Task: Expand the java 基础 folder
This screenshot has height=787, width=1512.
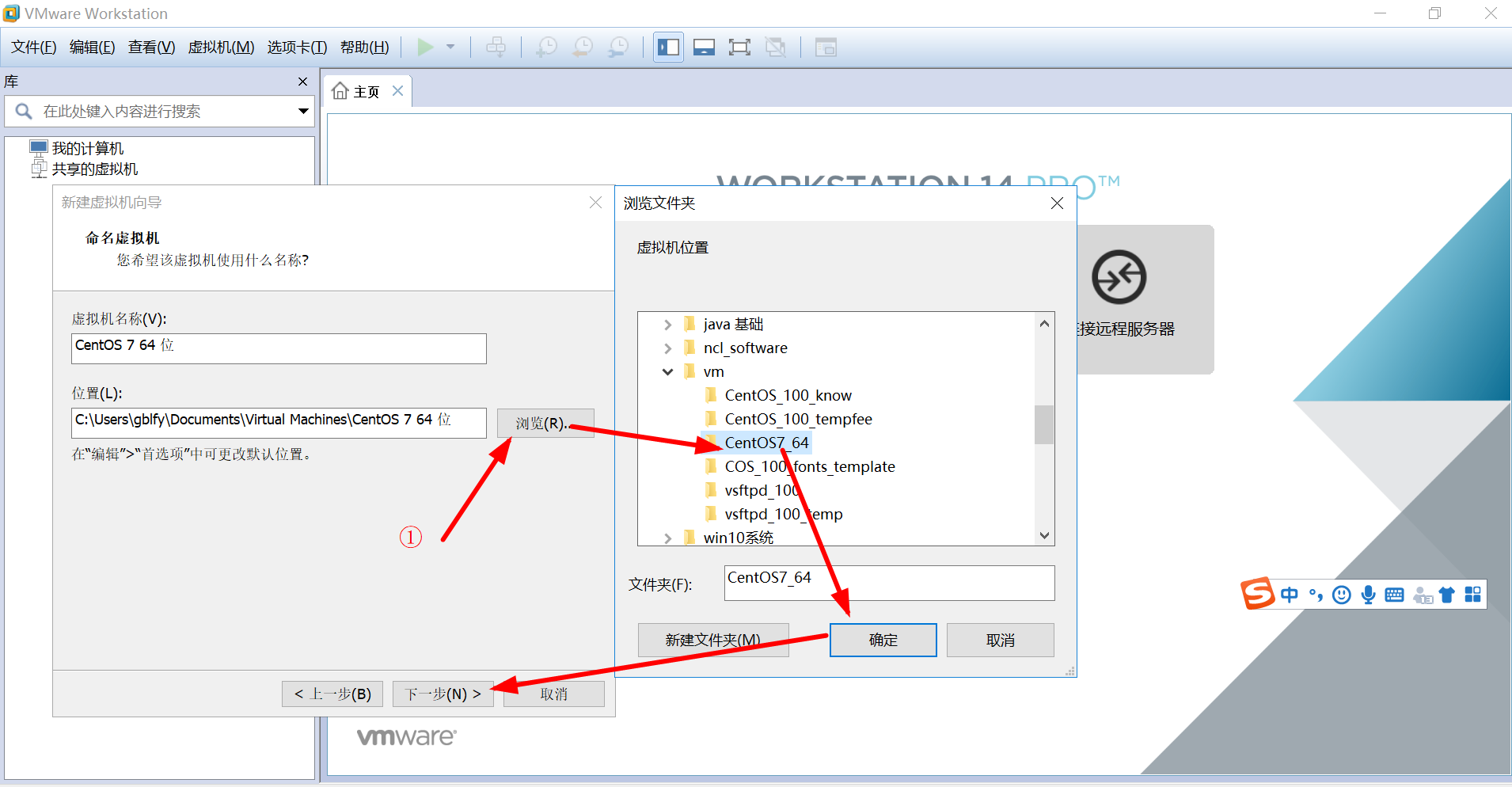Action: pos(667,325)
